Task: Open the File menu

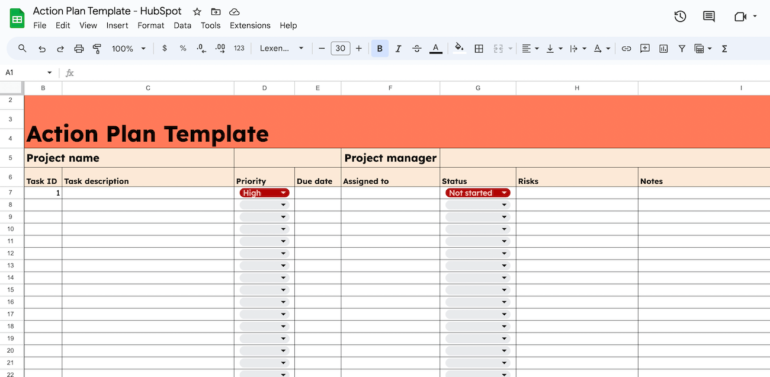Action: tap(40, 26)
